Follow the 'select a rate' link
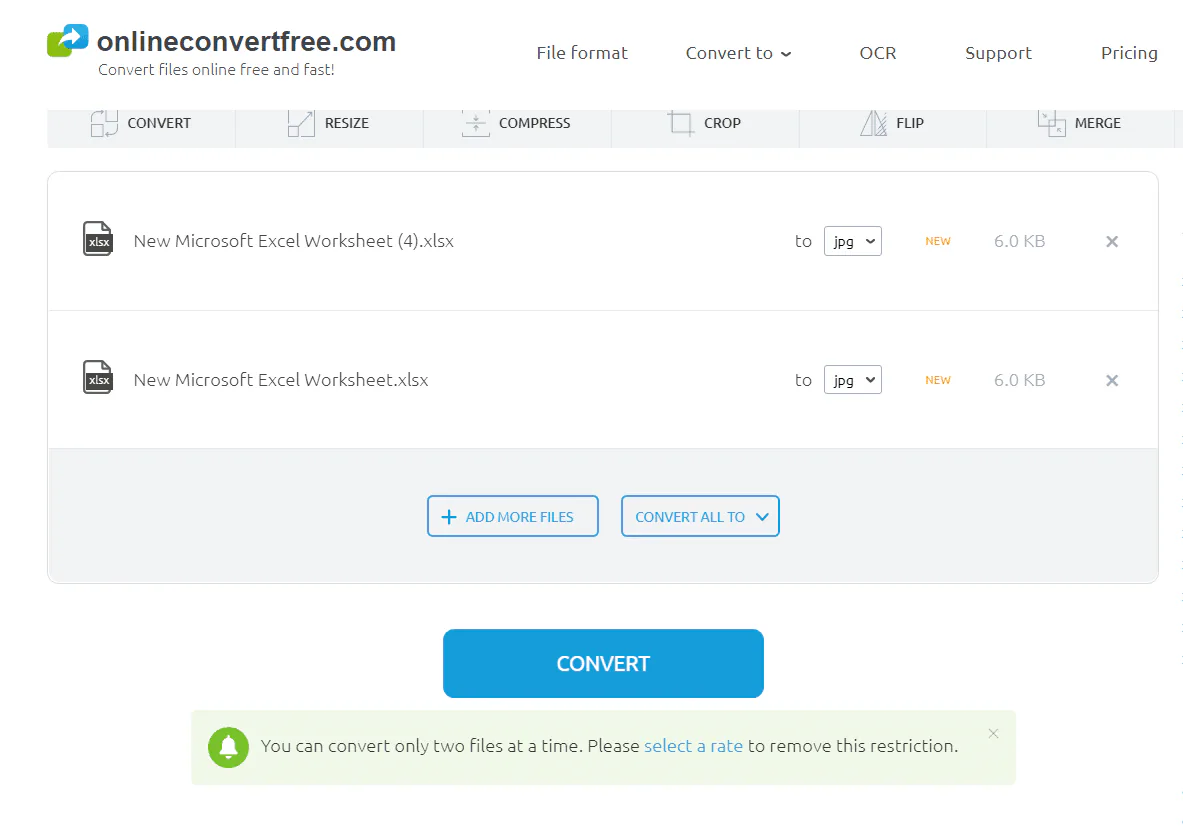The width and height of the screenshot is (1183, 838). pos(693,746)
